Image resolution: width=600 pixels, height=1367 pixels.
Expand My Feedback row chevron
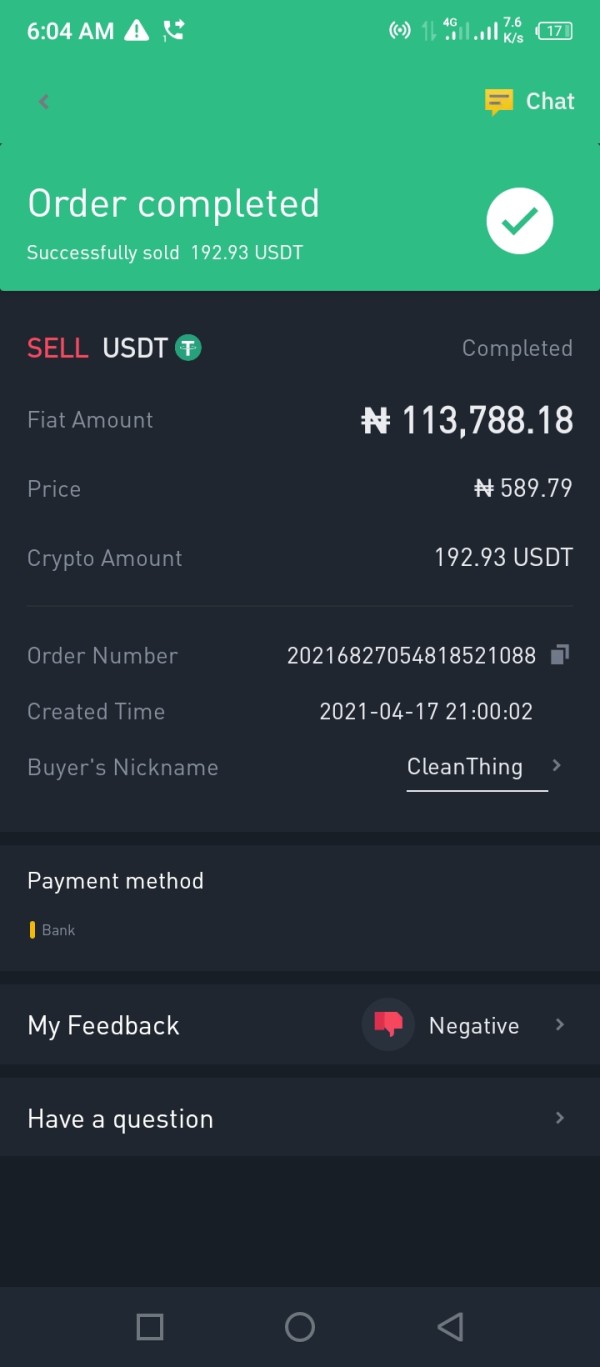pos(560,1025)
